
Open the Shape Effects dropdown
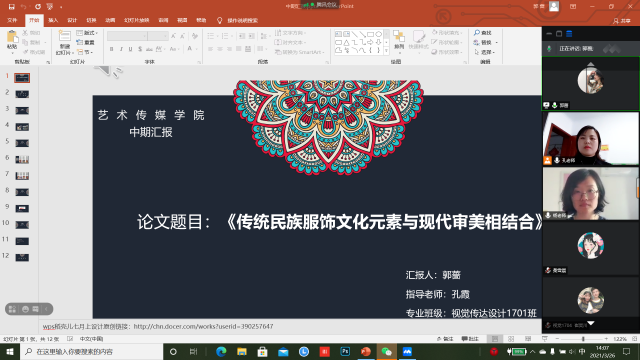point(447,52)
